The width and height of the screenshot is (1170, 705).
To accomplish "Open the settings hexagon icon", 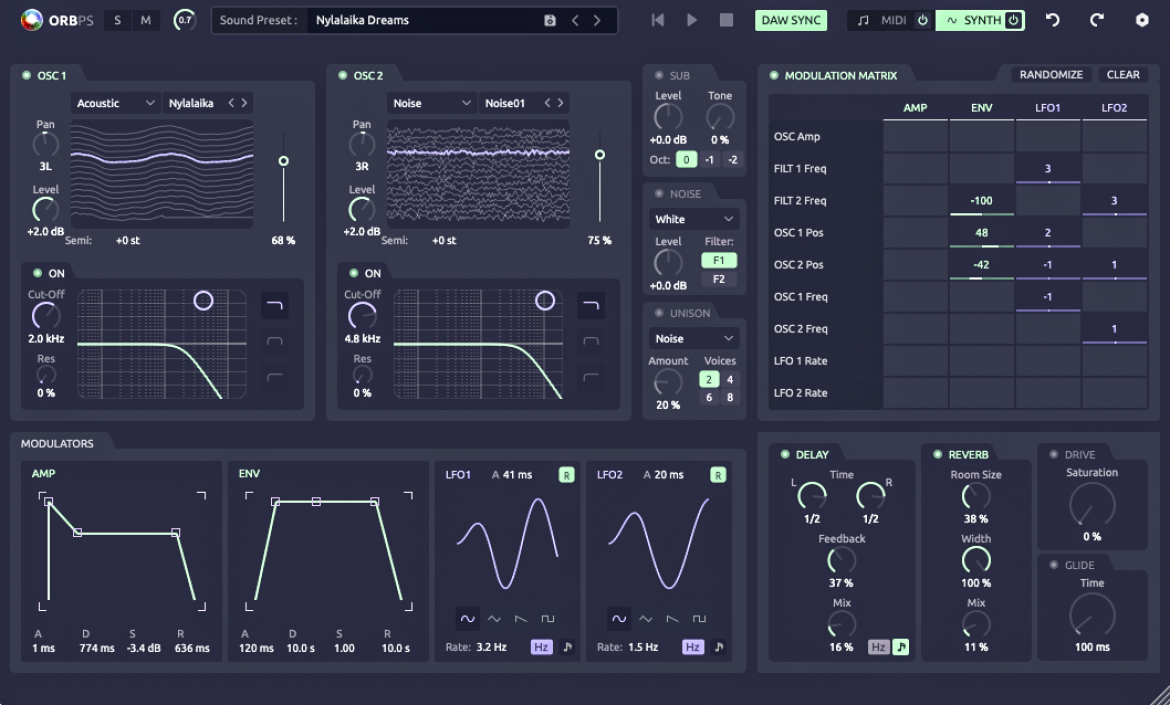I will tap(1142, 20).
